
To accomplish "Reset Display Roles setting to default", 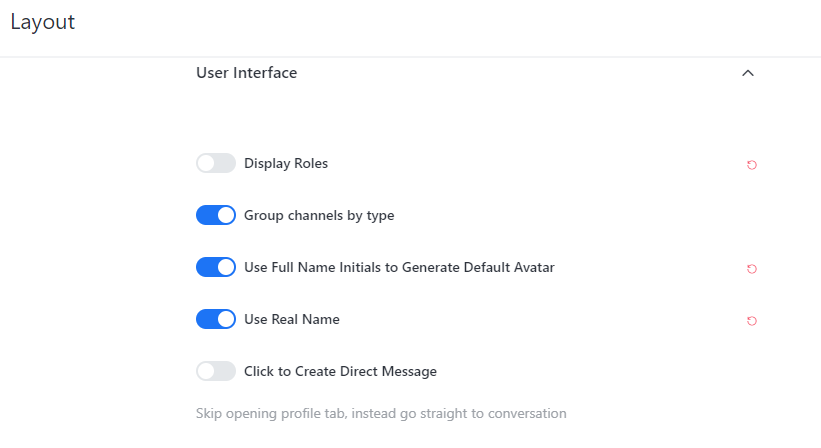I will pos(752,165).
